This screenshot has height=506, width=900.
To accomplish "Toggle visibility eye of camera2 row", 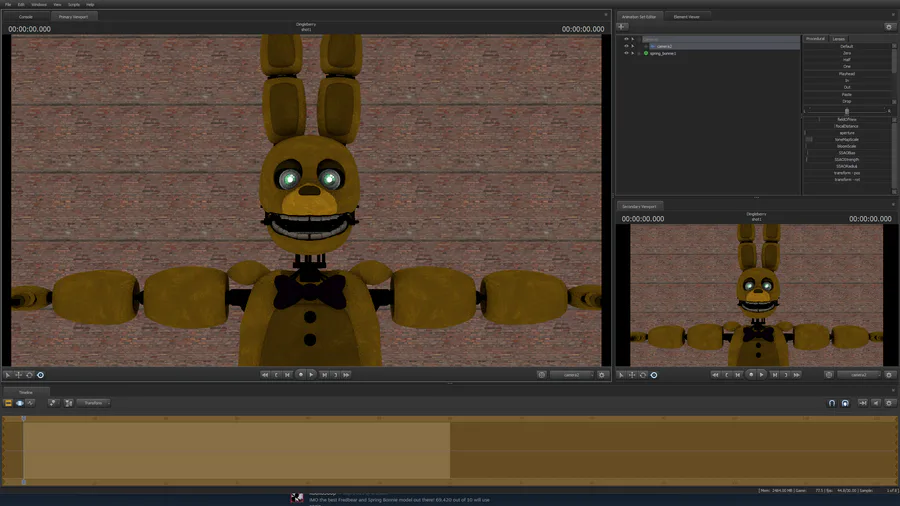I will [626, 46].
